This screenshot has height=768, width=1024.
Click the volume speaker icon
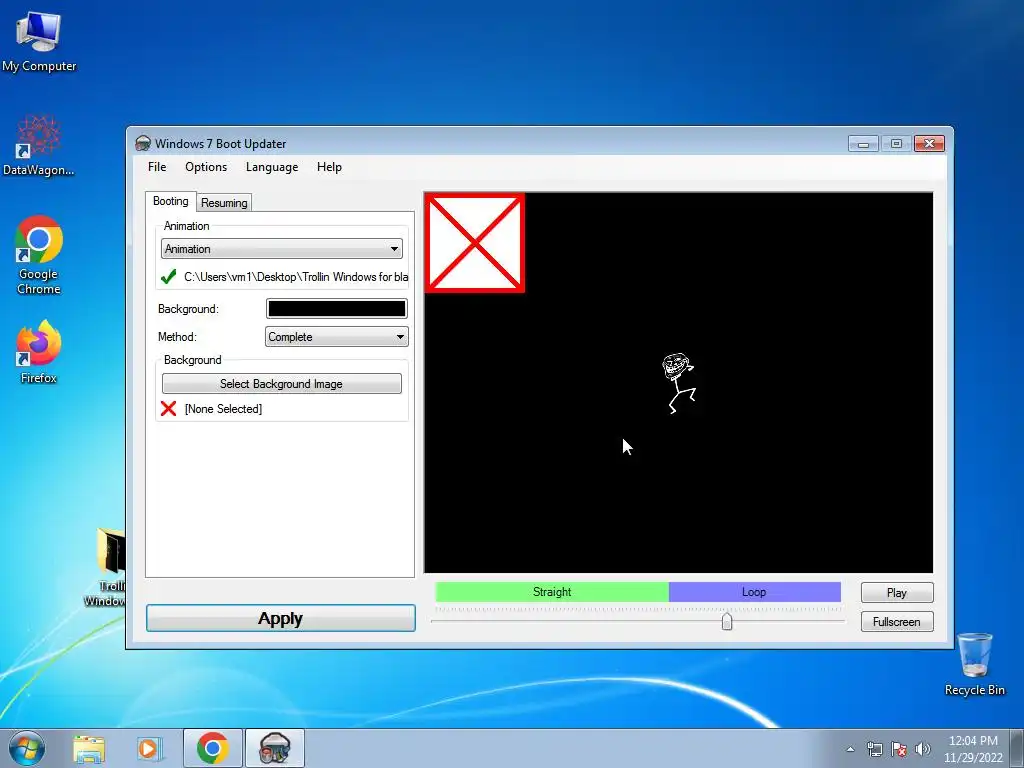click(x=922, y=749)
